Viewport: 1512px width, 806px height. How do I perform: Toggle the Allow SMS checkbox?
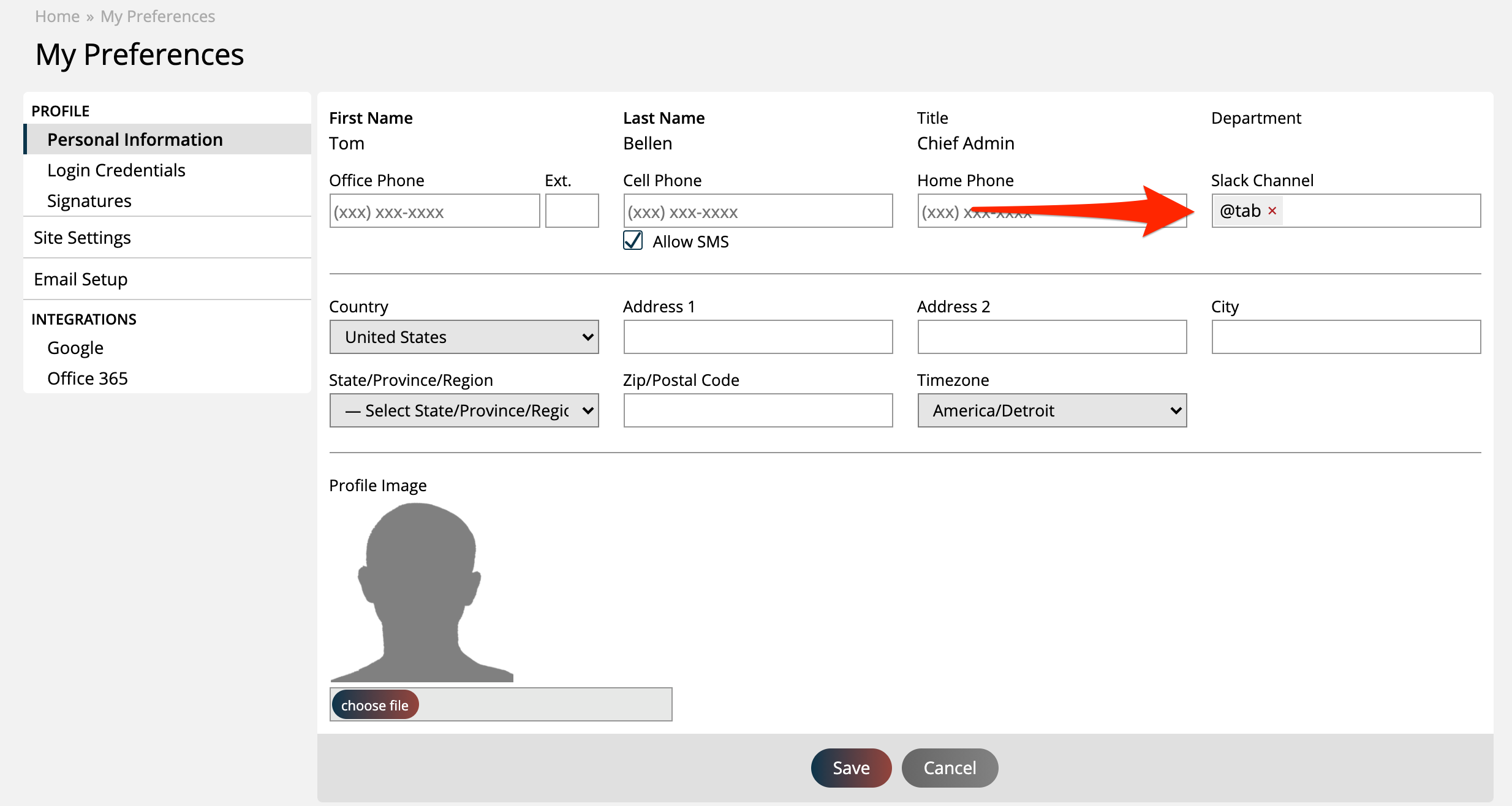633,241
